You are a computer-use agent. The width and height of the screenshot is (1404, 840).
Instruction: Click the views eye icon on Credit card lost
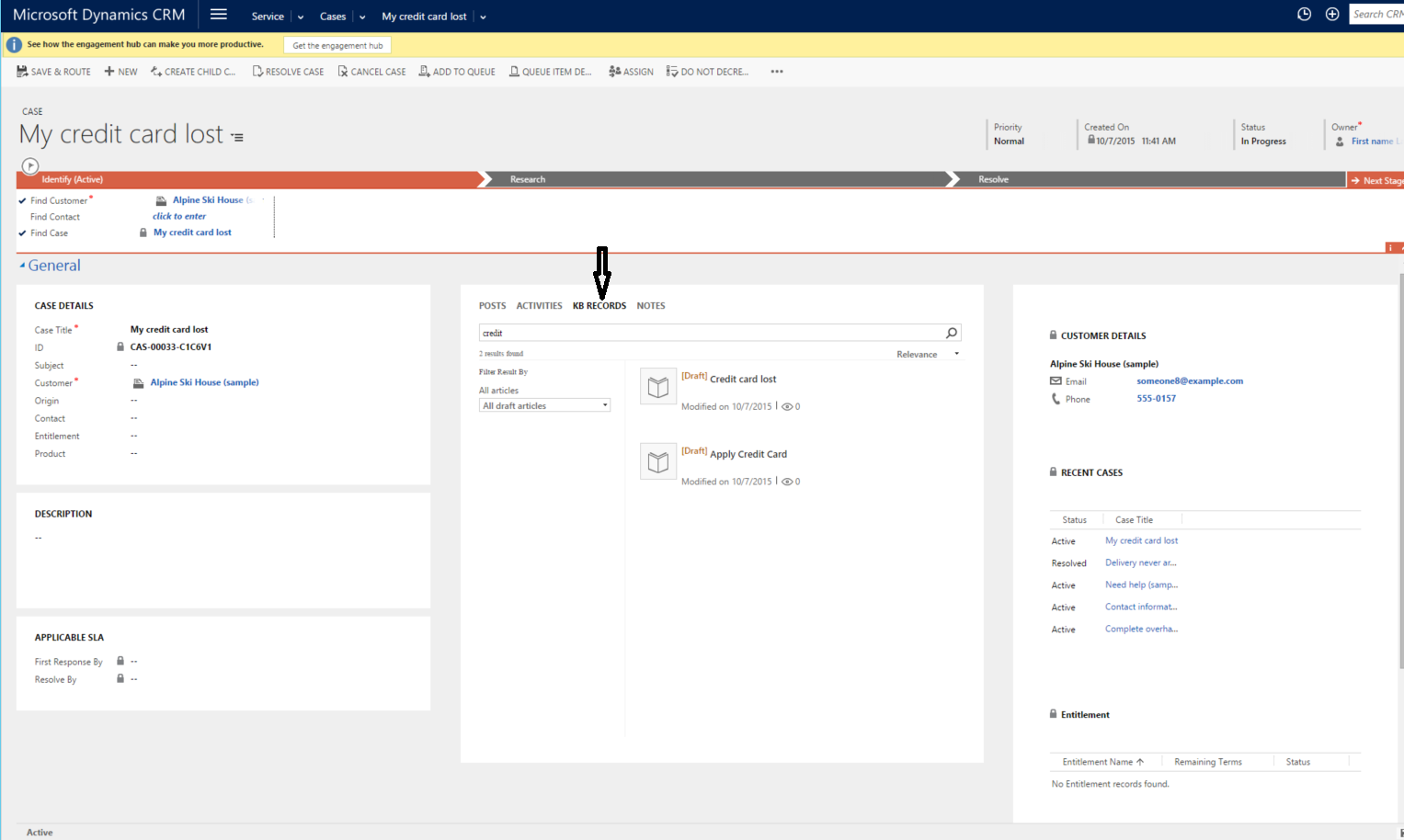[x=787, y=405]
